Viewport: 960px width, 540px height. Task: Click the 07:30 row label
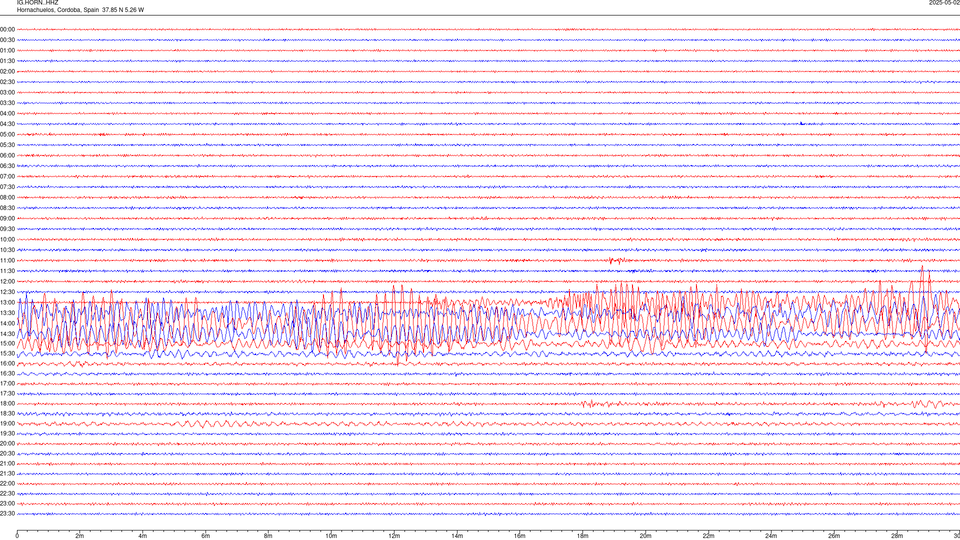(7, 187)
